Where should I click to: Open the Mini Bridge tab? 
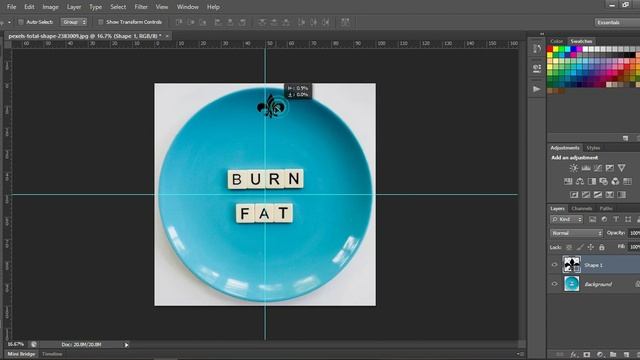point(21,354)
